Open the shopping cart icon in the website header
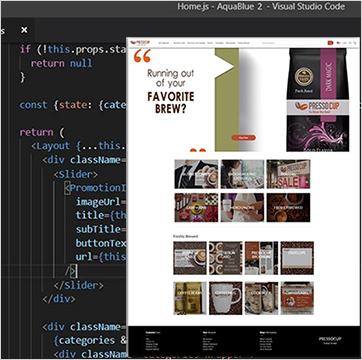This screenshot has height=360, width=362. [355, 43]
